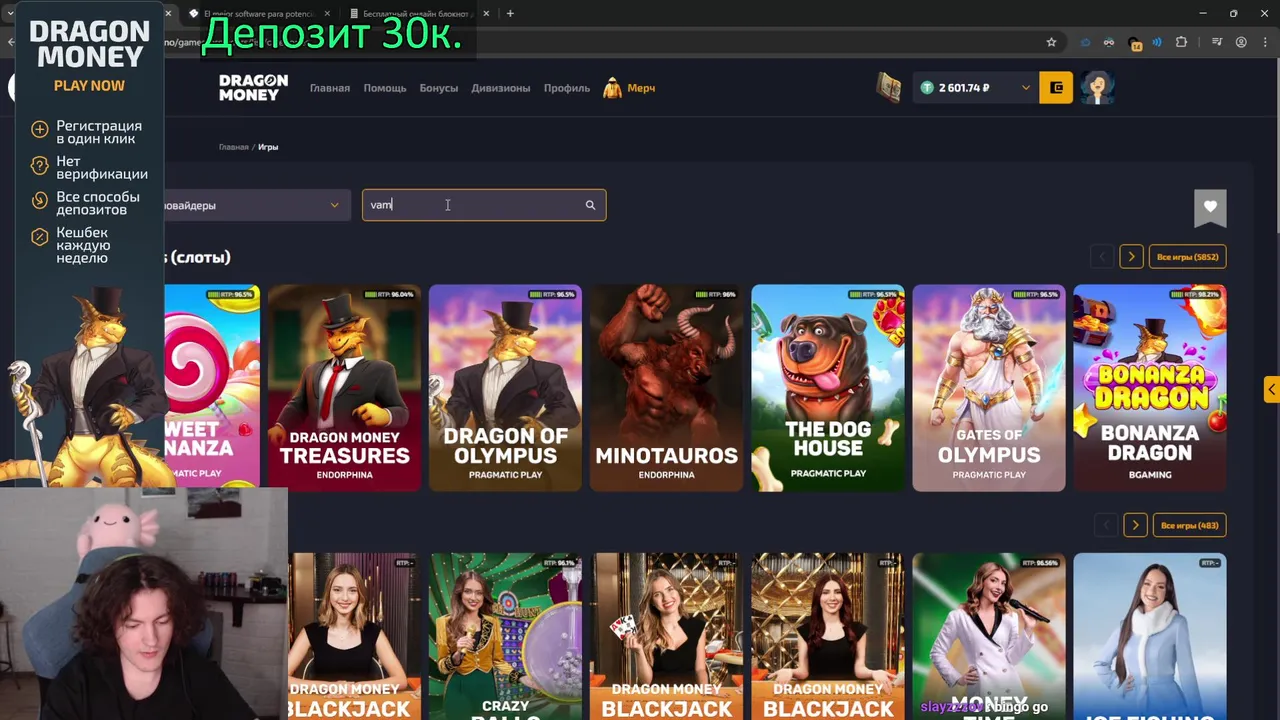Open Gates of Olympus slot
Viewport: 1280px width, 720px height.
(989, 388)
